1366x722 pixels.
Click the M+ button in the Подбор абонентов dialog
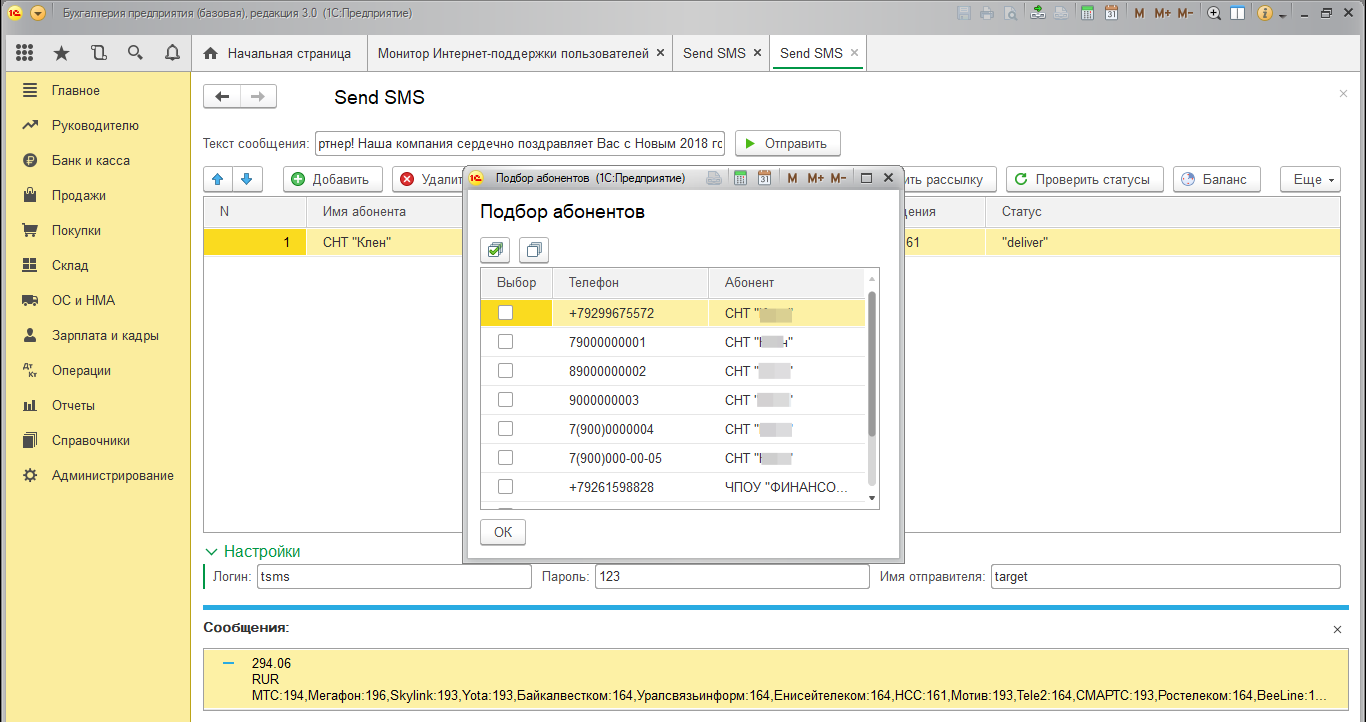815,178
